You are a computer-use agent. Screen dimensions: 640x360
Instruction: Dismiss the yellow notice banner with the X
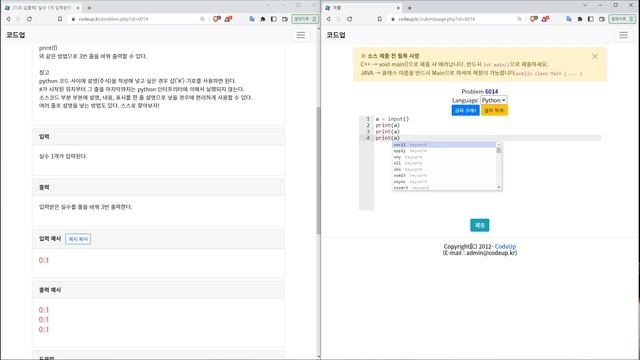(595, 56)
